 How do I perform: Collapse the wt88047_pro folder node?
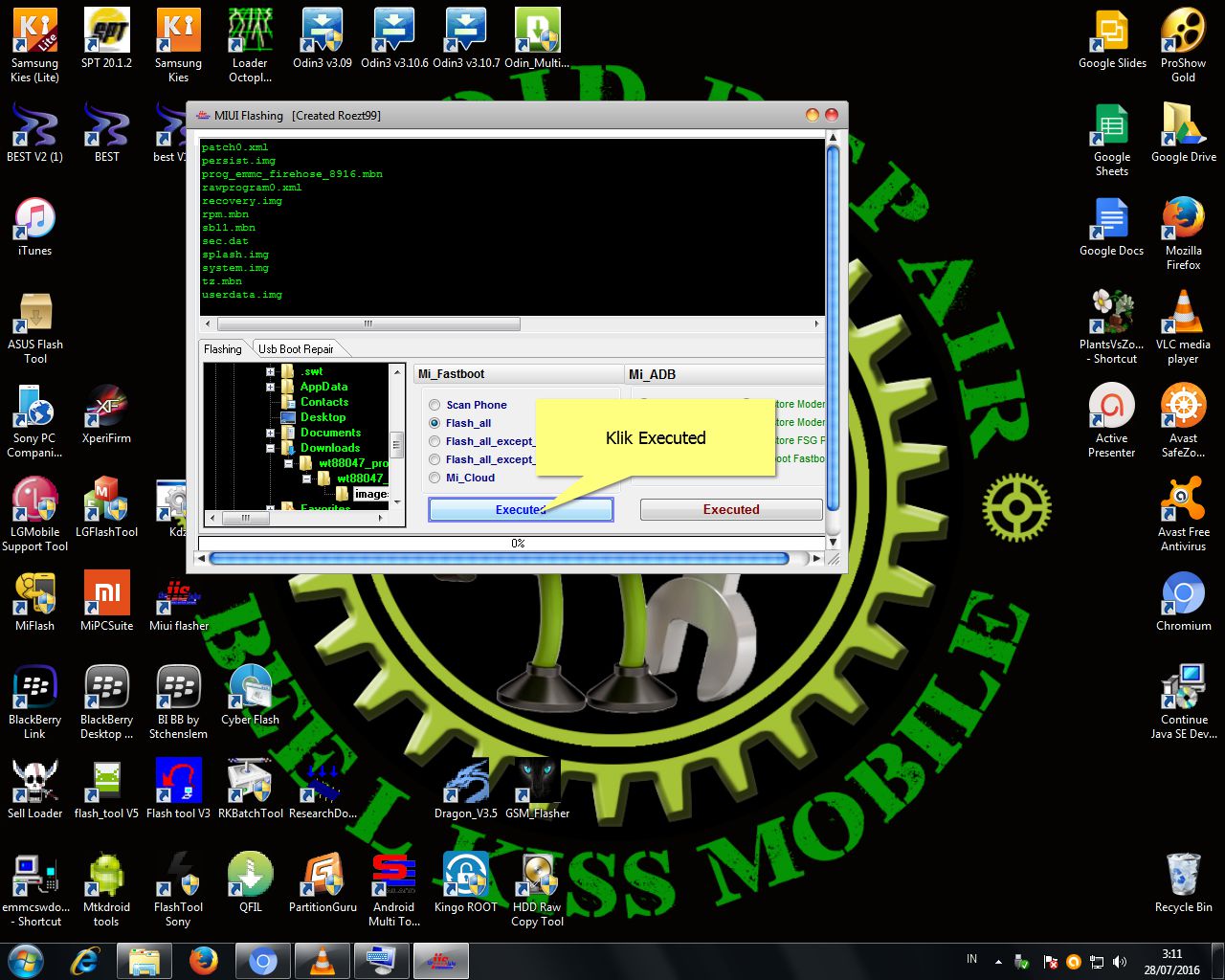click(289, 463)
